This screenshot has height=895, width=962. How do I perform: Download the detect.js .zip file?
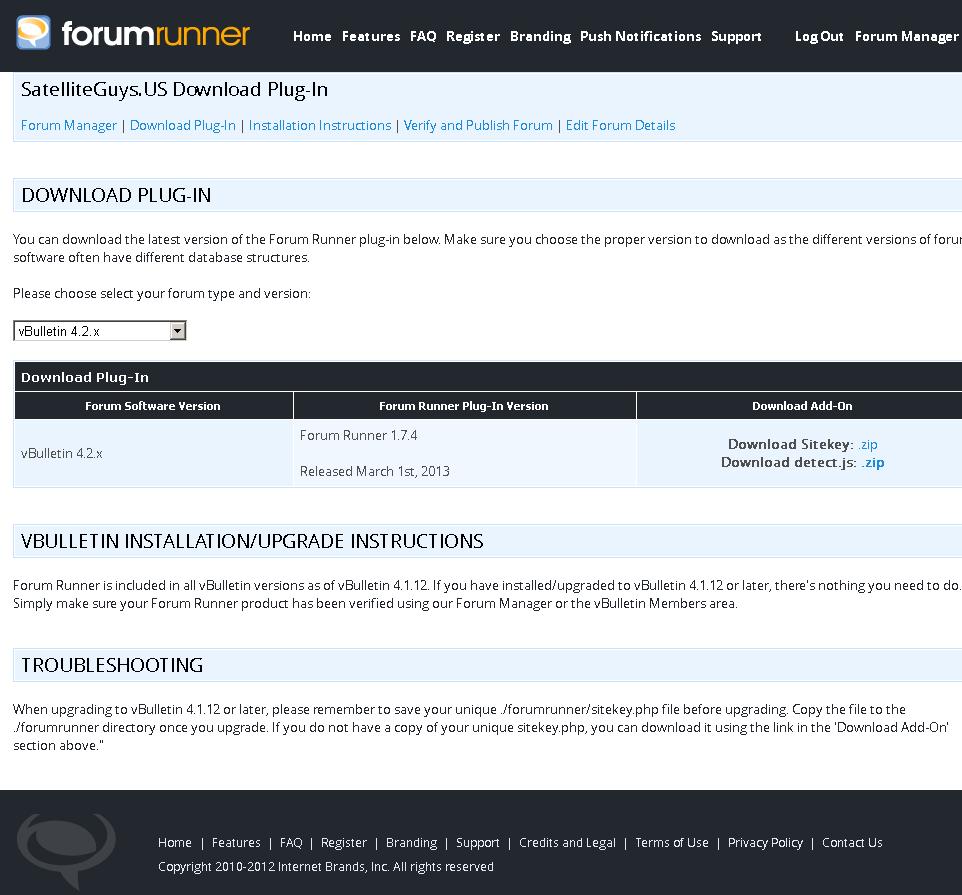pyautogui.click(x=872, y=463)
